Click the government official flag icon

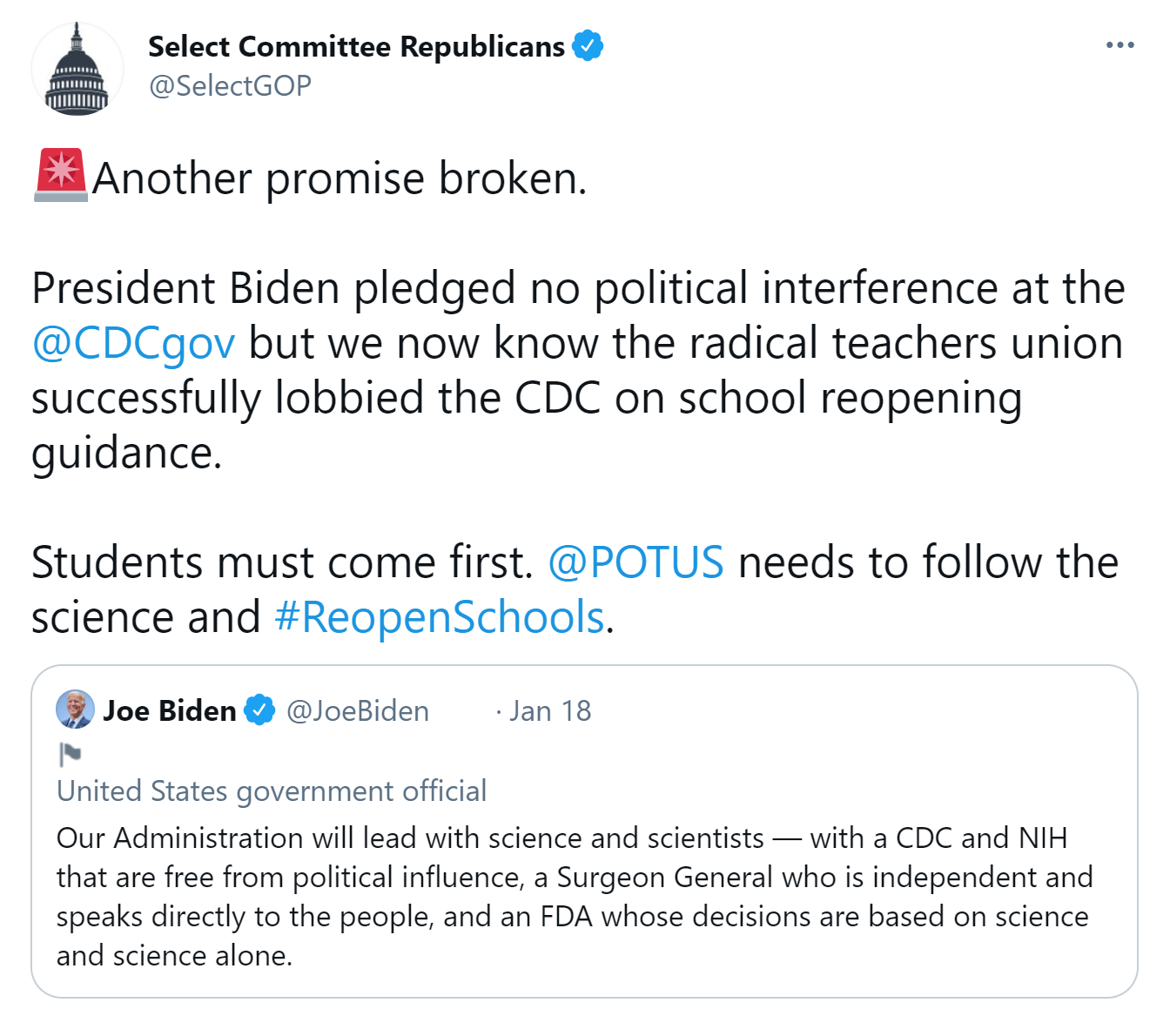point(70,753)
